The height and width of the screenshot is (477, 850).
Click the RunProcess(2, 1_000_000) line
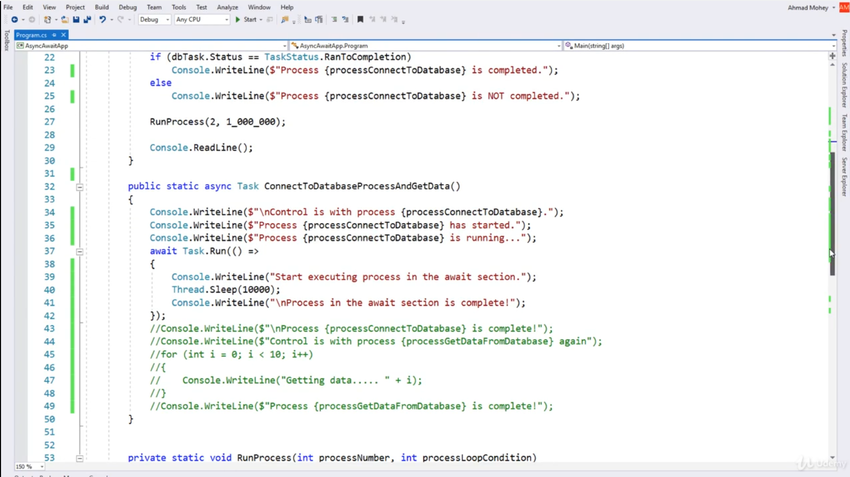pyautogui.click(x=217, y=122)
